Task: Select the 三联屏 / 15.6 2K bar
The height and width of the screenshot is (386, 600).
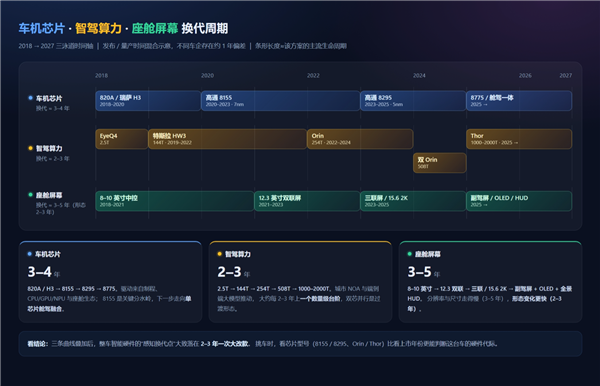Action: 413,201
